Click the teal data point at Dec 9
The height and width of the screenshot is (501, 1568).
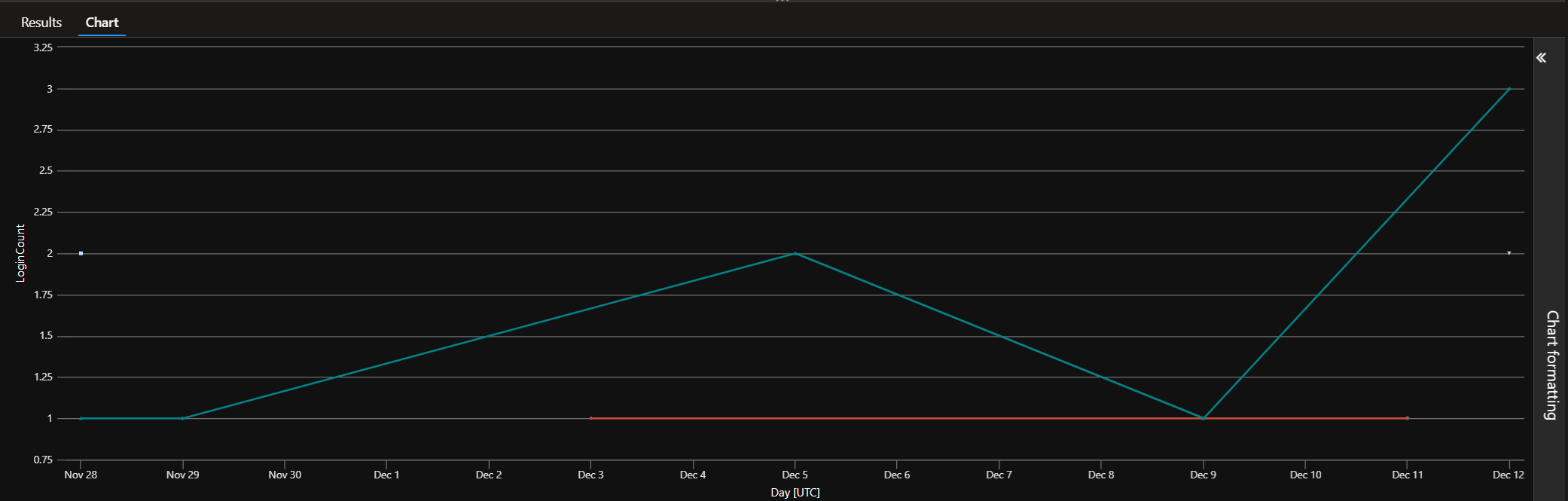[x=1203, y=418]
